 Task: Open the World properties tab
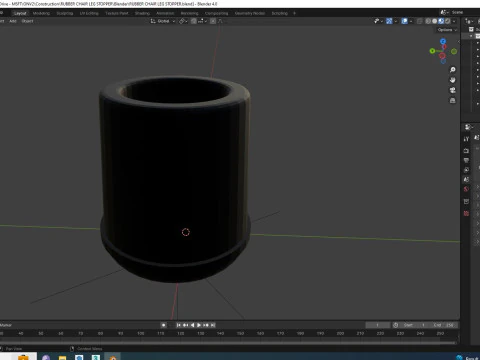point(466,189)
